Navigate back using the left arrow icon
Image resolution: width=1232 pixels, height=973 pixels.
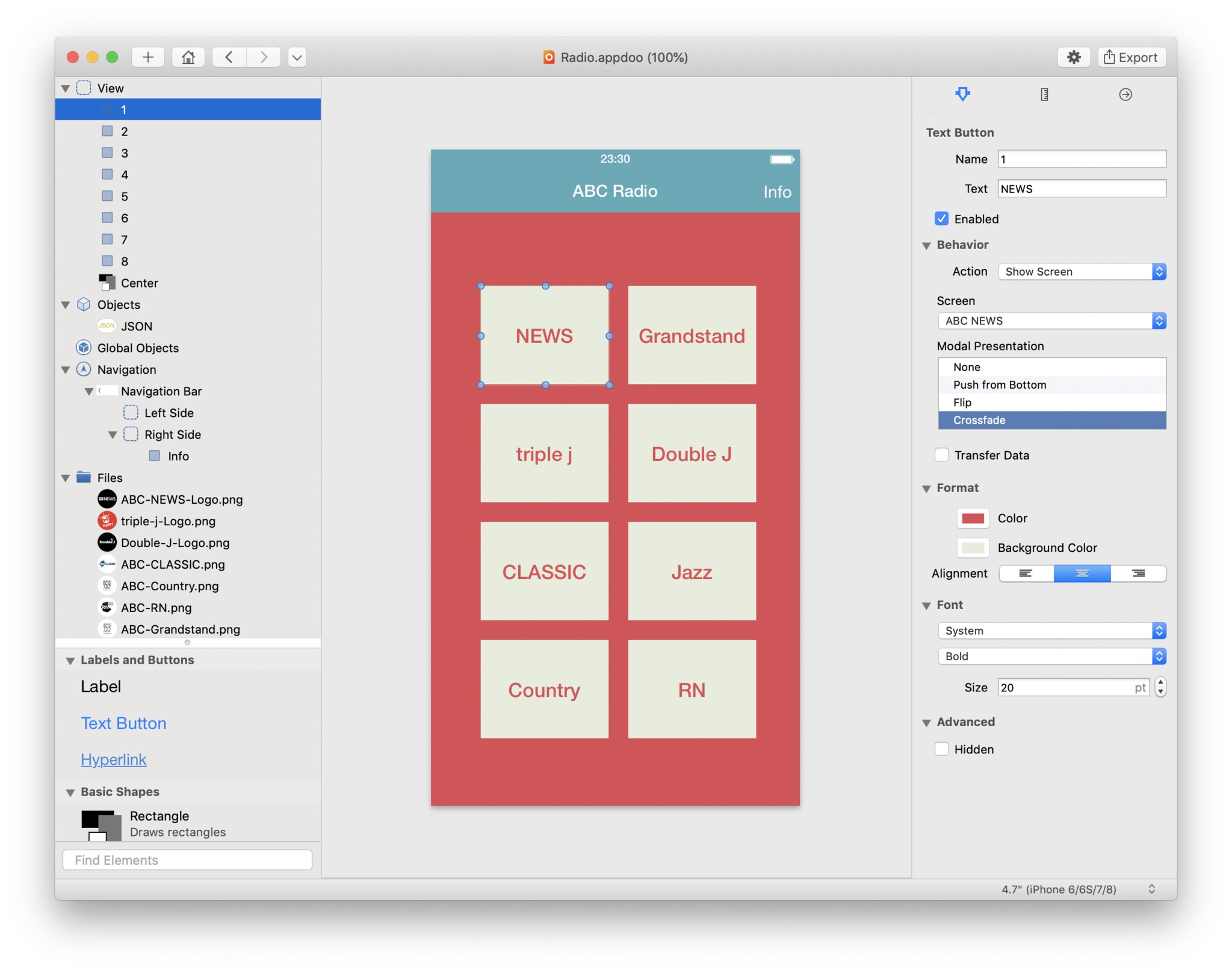(229, 57)
